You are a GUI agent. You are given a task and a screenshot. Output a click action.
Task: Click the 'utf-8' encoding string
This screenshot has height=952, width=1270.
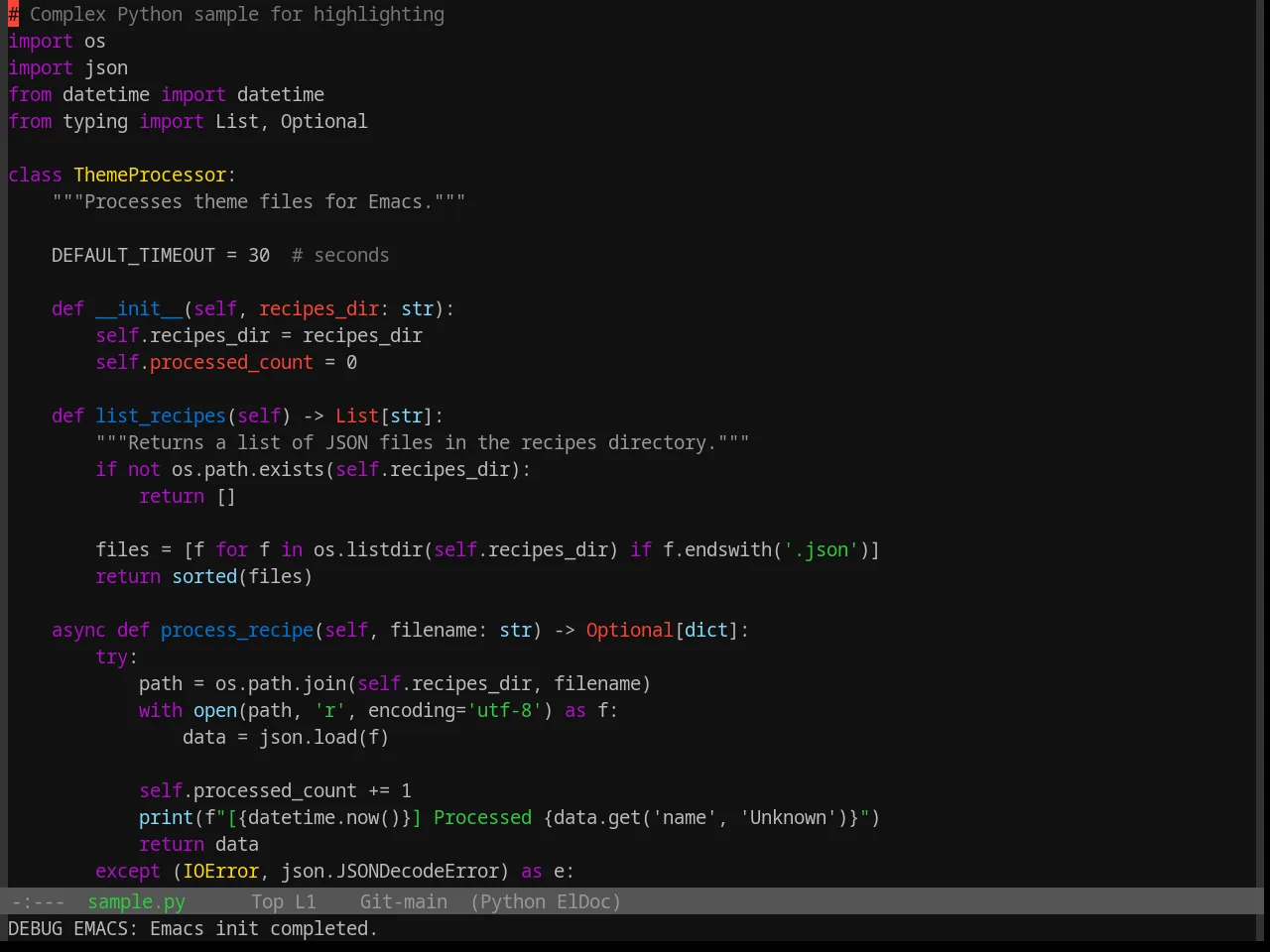tap(505, 710)
